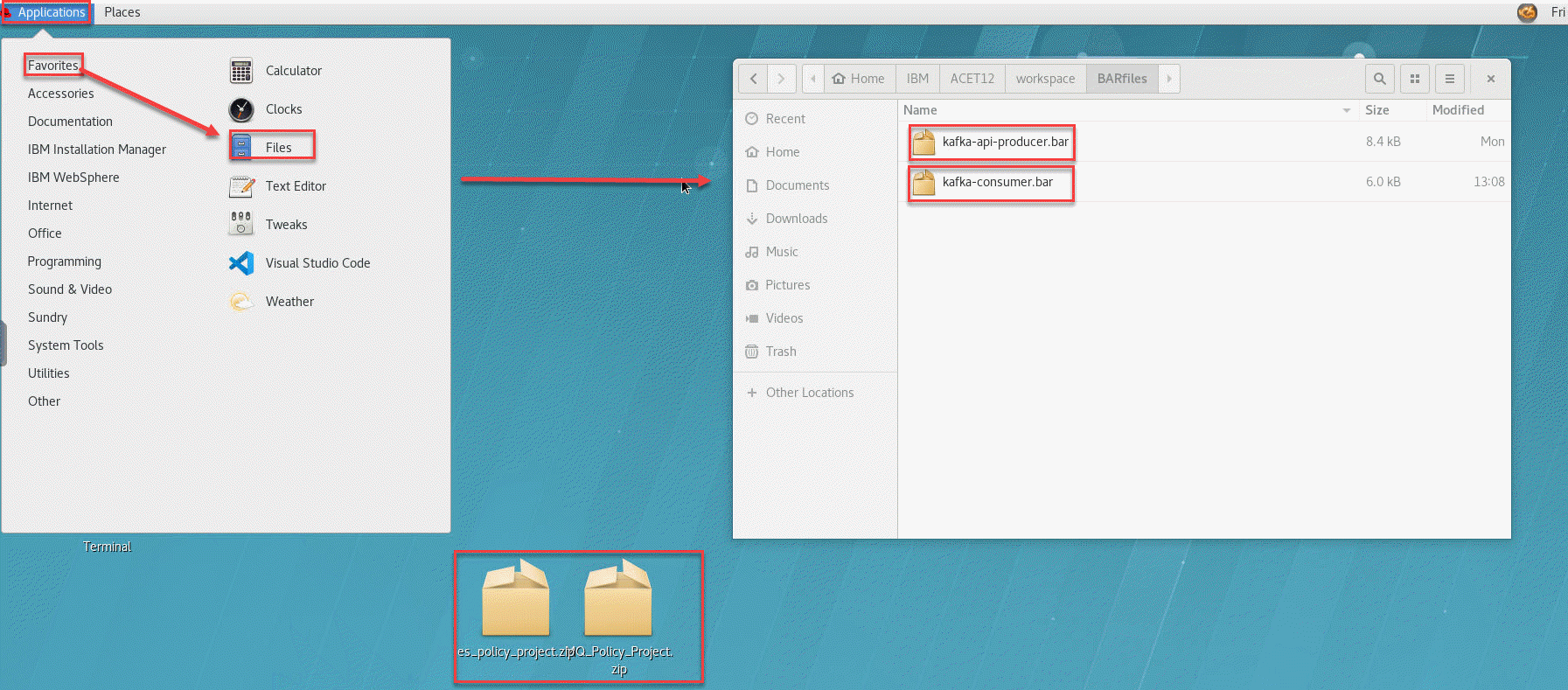The image size is (1568, 690).
Task: Navigate back in file manager
Action: [753, 79]
